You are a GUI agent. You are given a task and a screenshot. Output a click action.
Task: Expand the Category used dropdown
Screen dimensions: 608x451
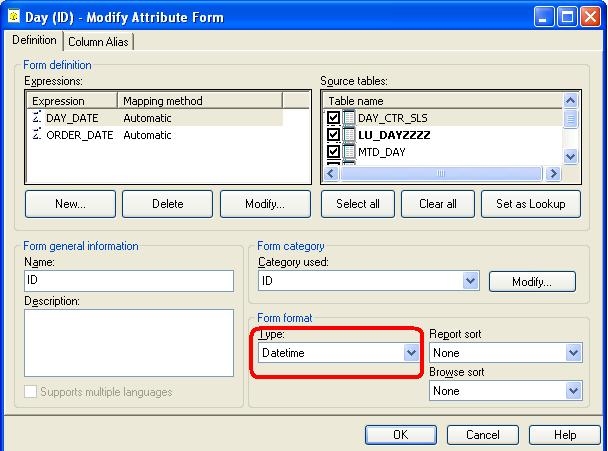click(470, 282)
